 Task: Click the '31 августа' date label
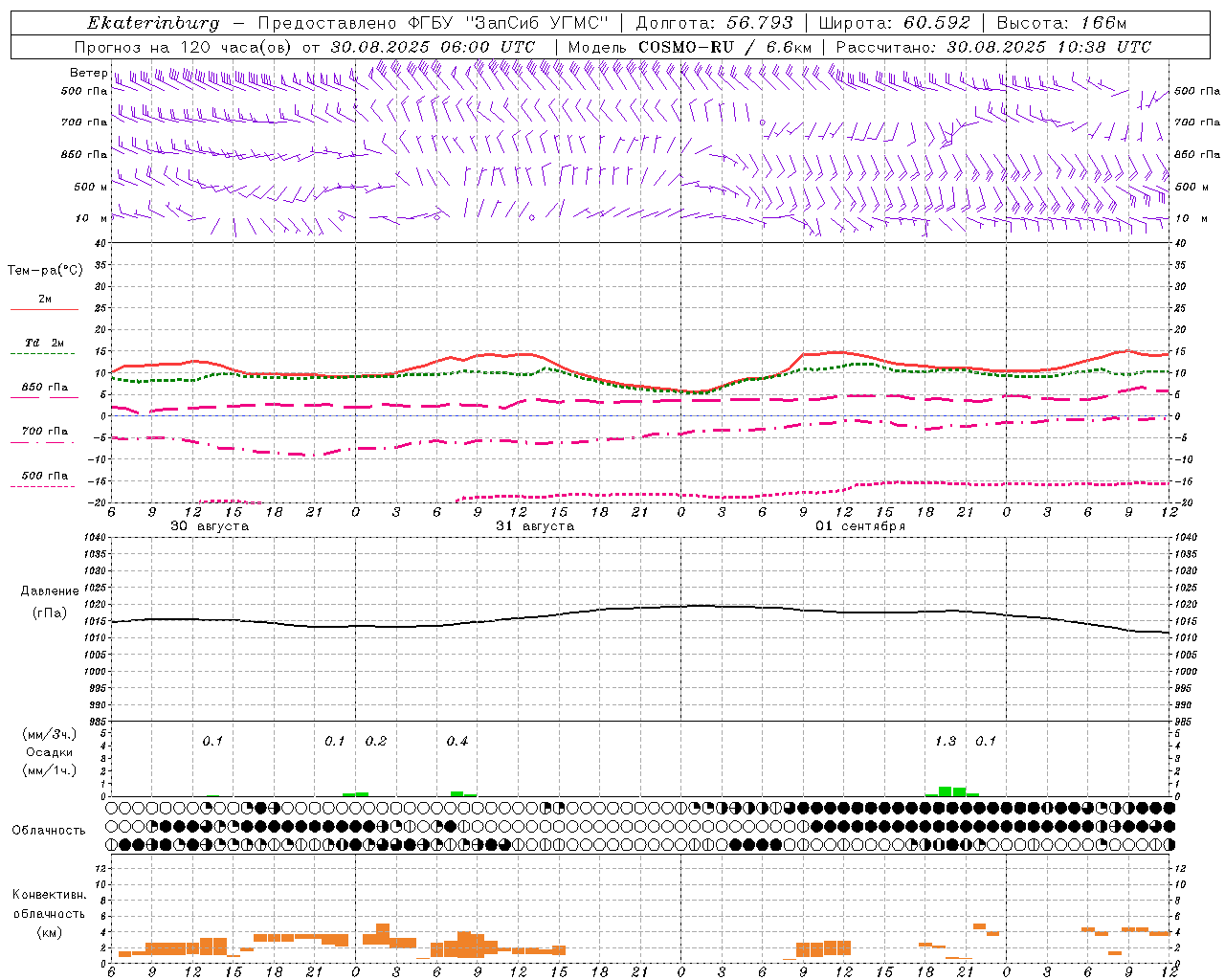point(535,526)
